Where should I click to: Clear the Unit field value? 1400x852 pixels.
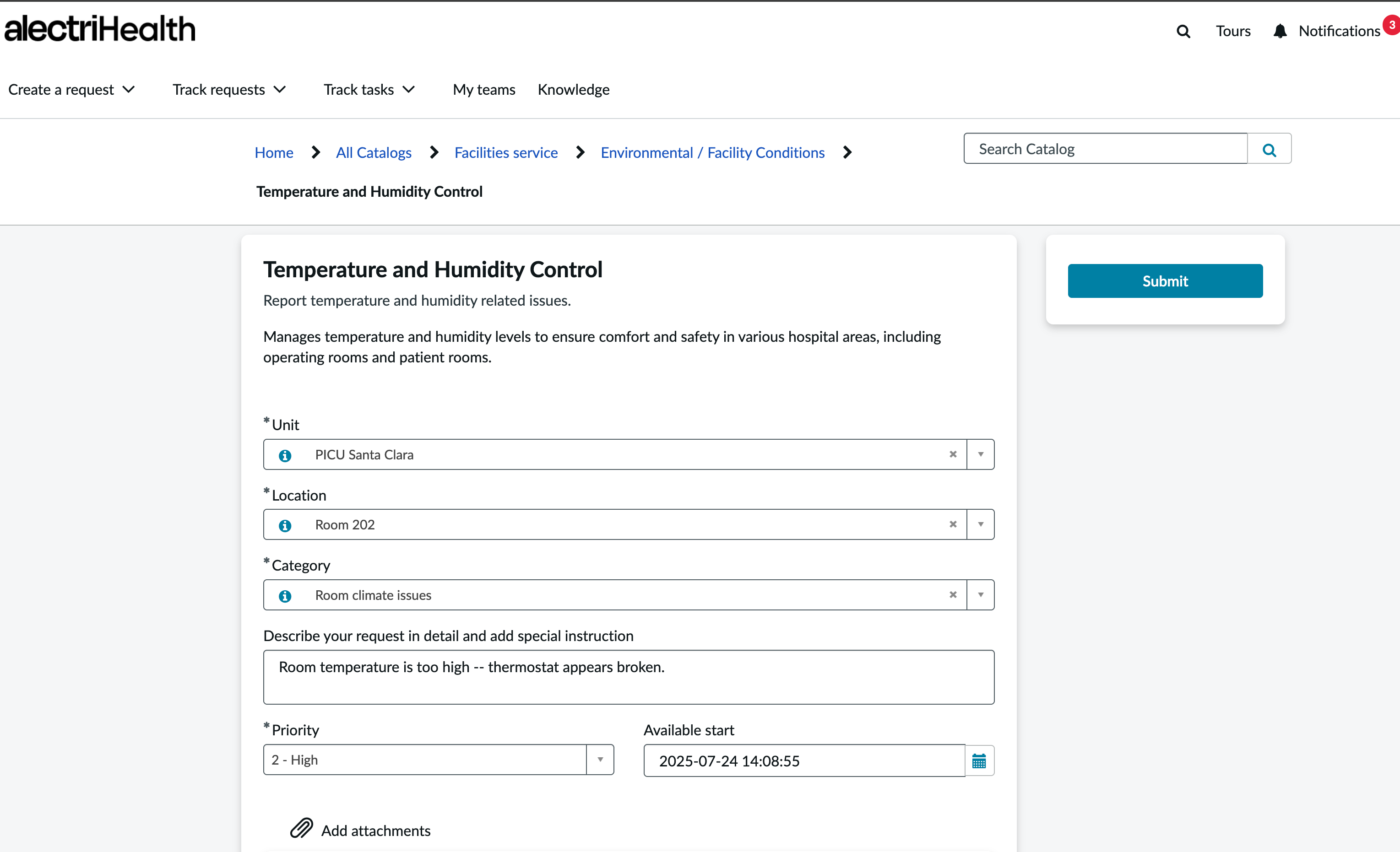pyautogui.click(x=953, y=454)
